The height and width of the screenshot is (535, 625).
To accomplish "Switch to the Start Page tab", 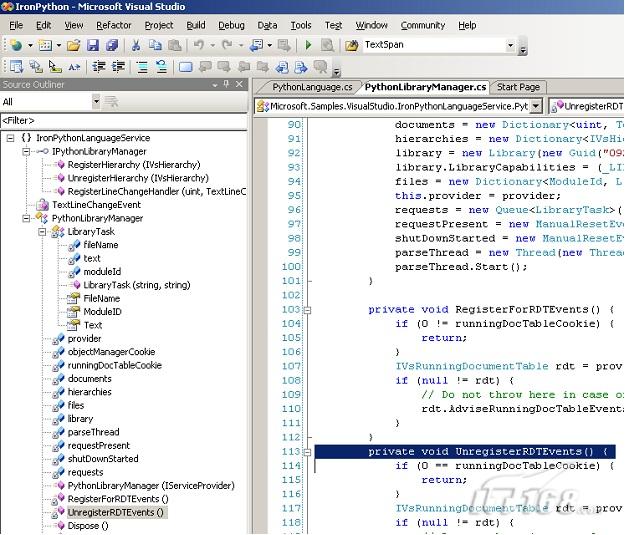I will (x=518, y=87).
